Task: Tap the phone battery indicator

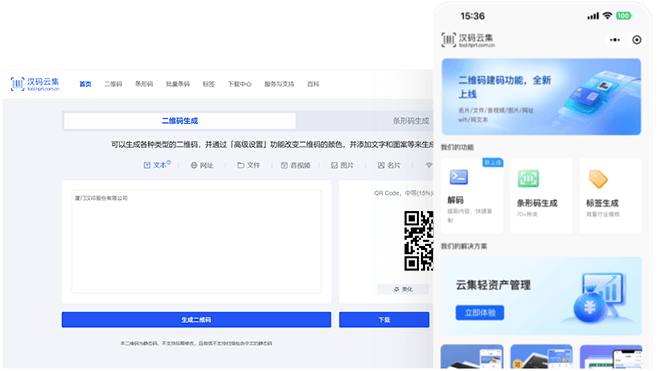Action: click(624, 16)
